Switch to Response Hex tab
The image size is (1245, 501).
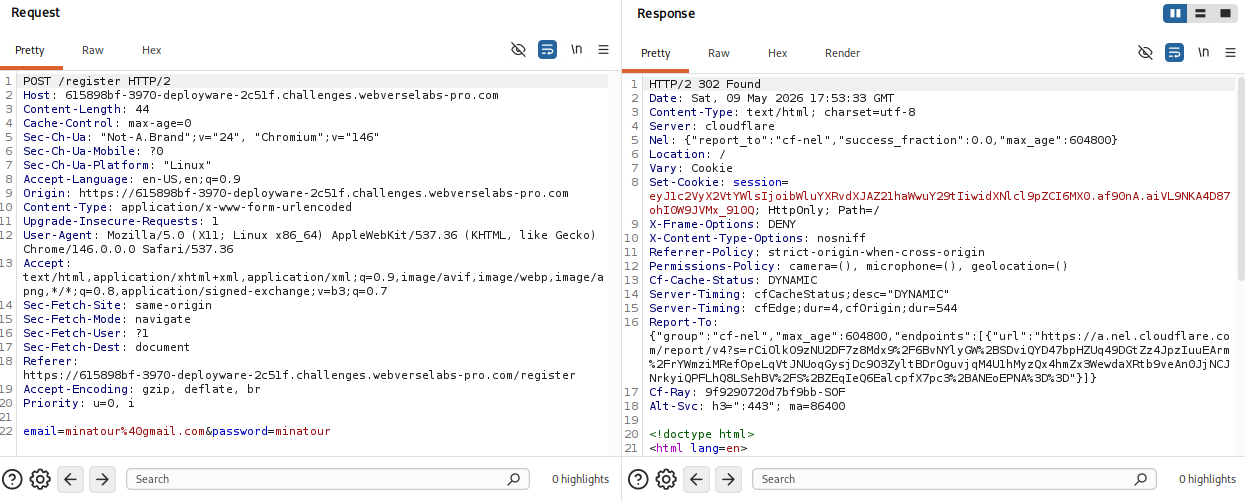777,53
